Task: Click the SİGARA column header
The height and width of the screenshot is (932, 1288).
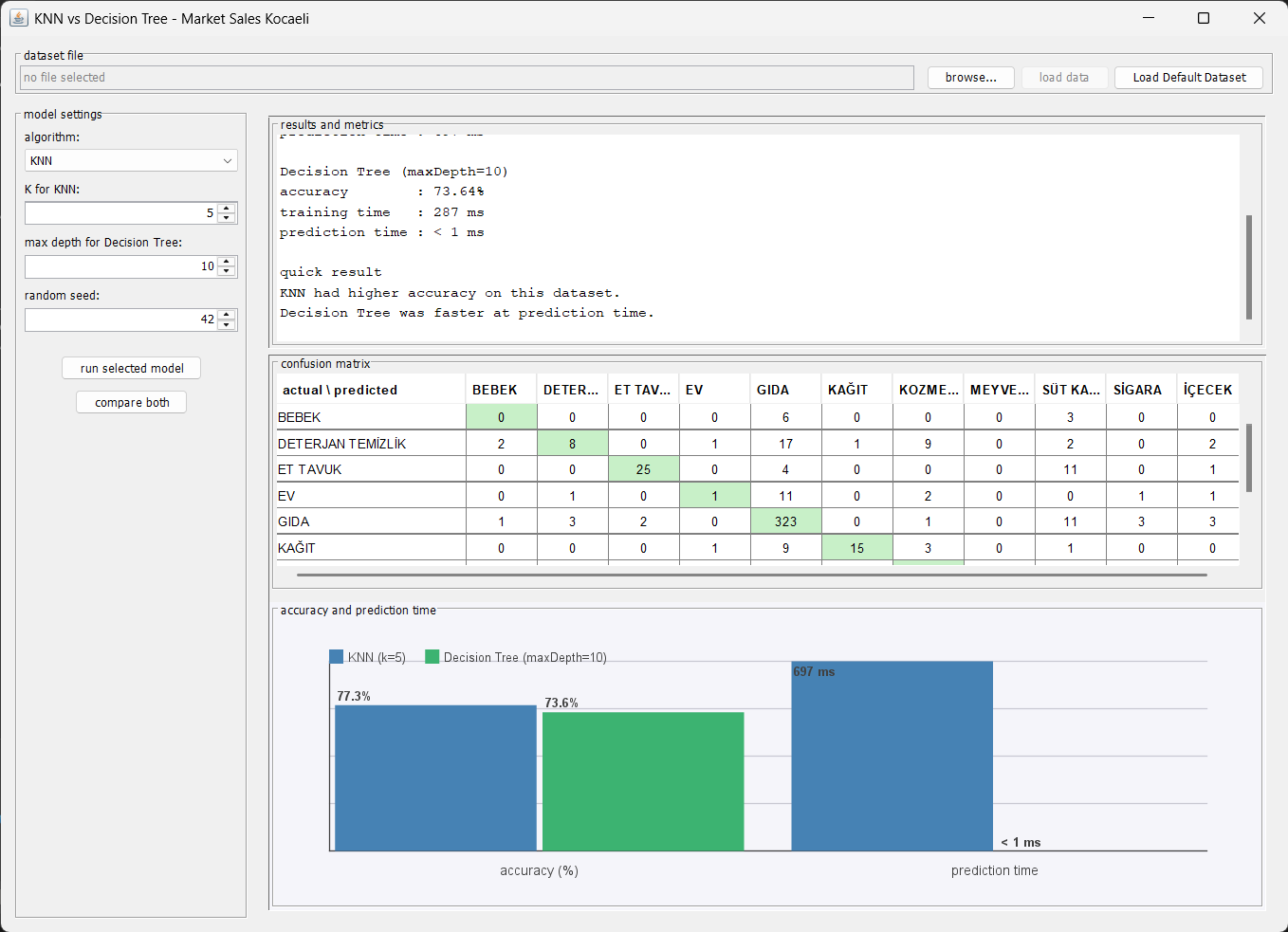Action: pos(1142,390)
